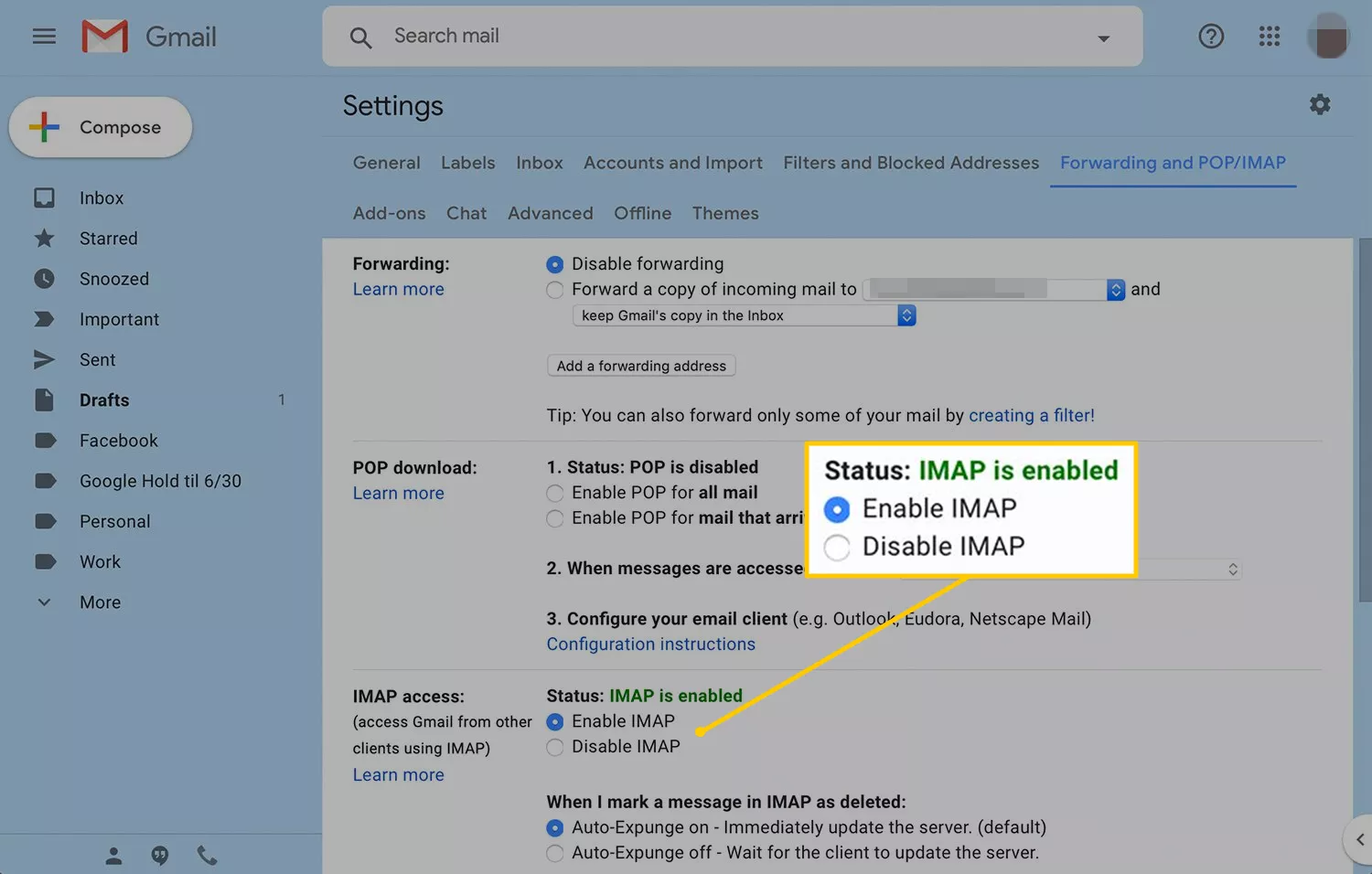Select Forward a copy of incoming mail
This screenshot has height=874, width=1372.
pos(555,291)
